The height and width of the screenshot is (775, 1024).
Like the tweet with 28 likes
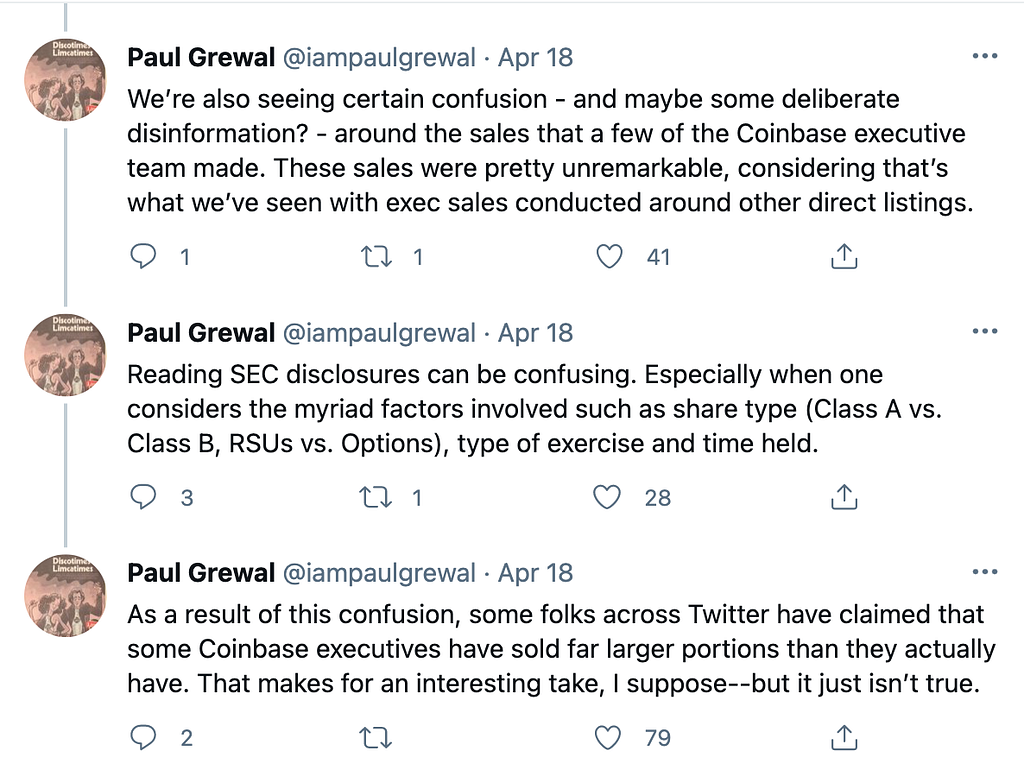[609, 497]
